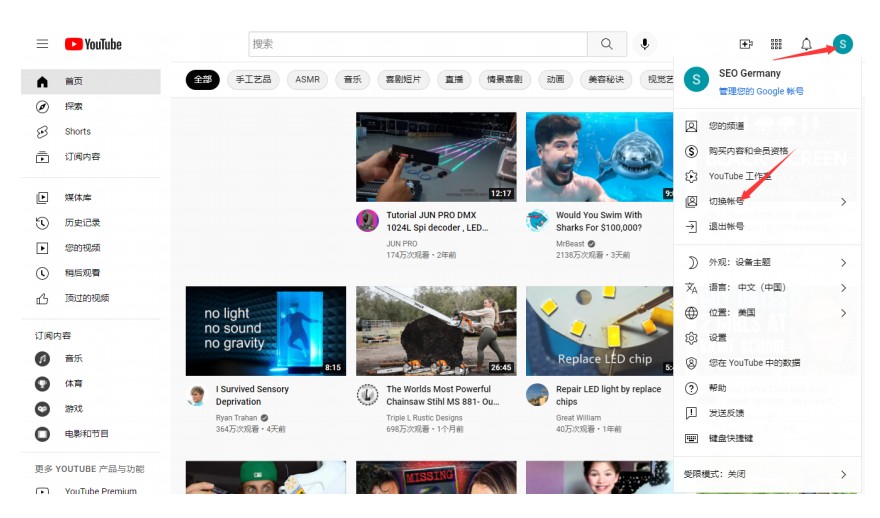
Task: Play chainsaw Stihl MS 881 thumbnail
Action: coord(436,331)
